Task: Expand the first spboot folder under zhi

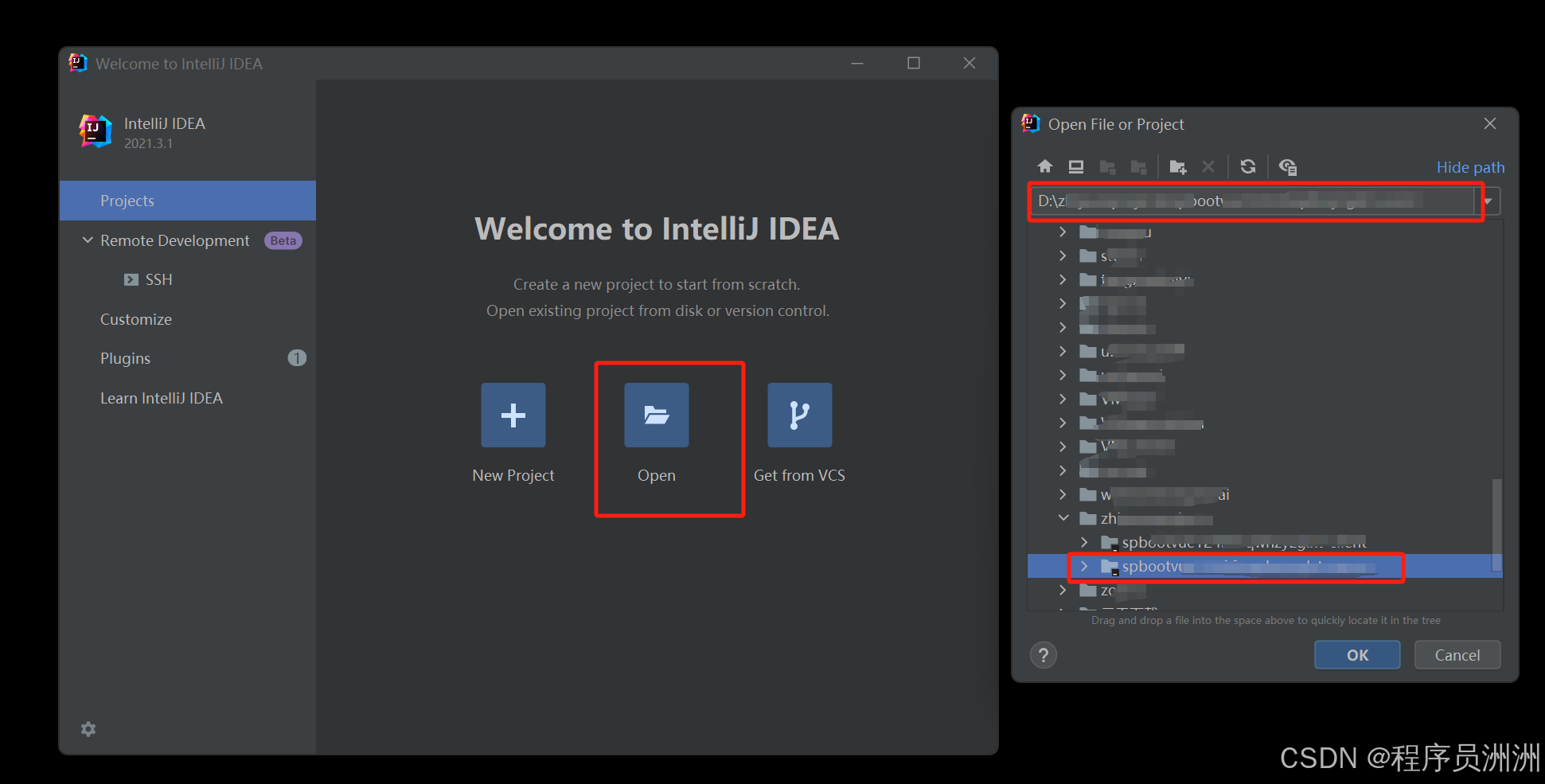Action: (1084, 542)
